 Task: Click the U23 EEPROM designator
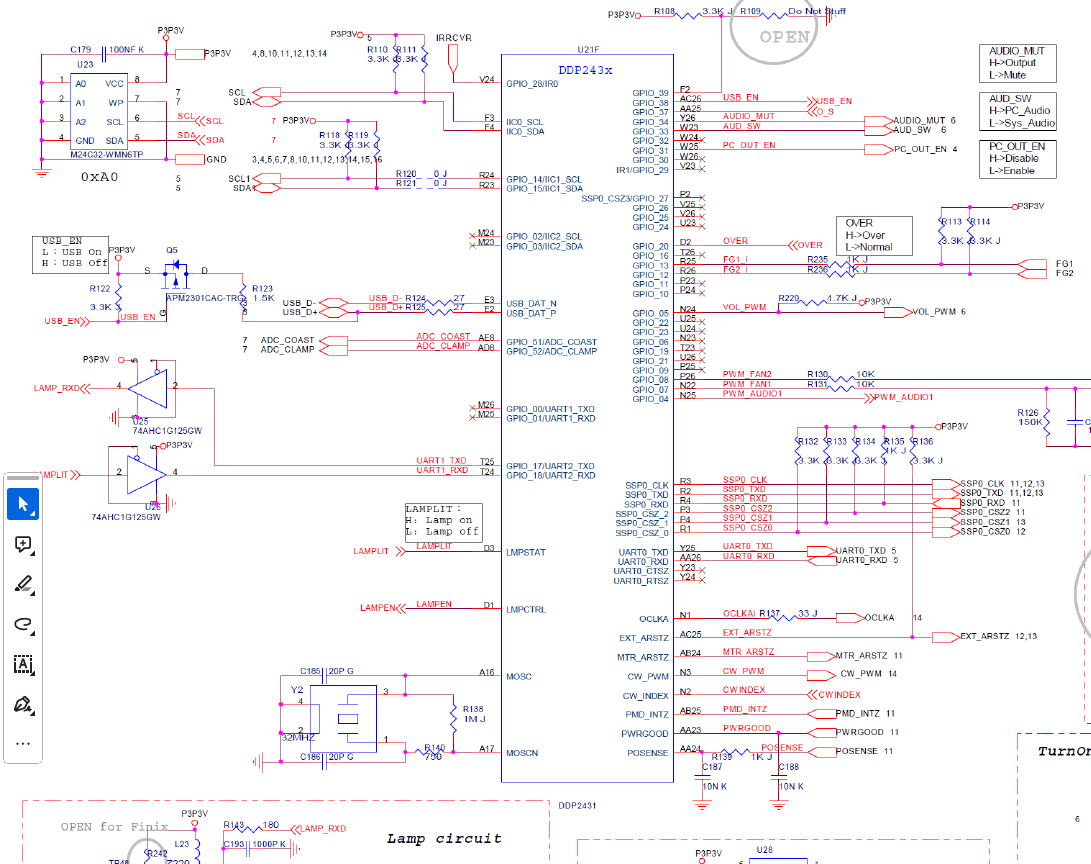pyautogui.click(x=85, y=64)
